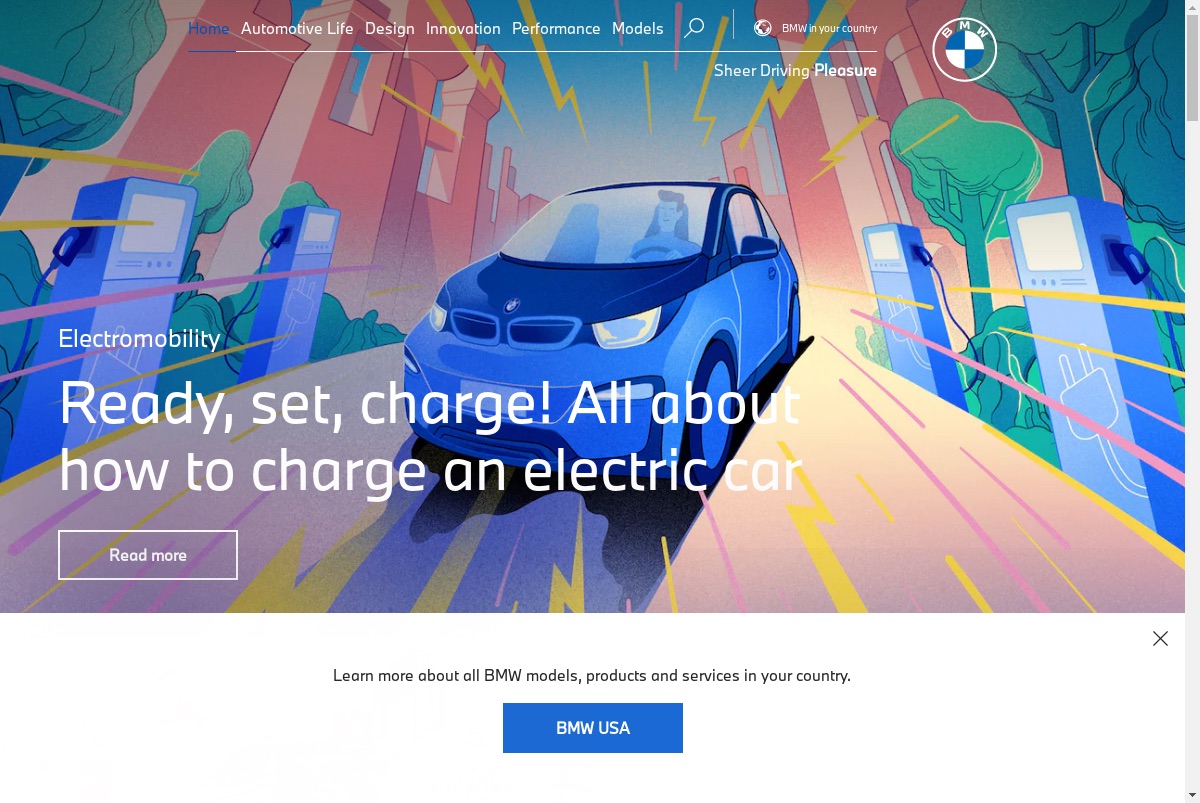Select Design in the navigation bar
Screen dimensions: 1200x803
pos(390,28)
